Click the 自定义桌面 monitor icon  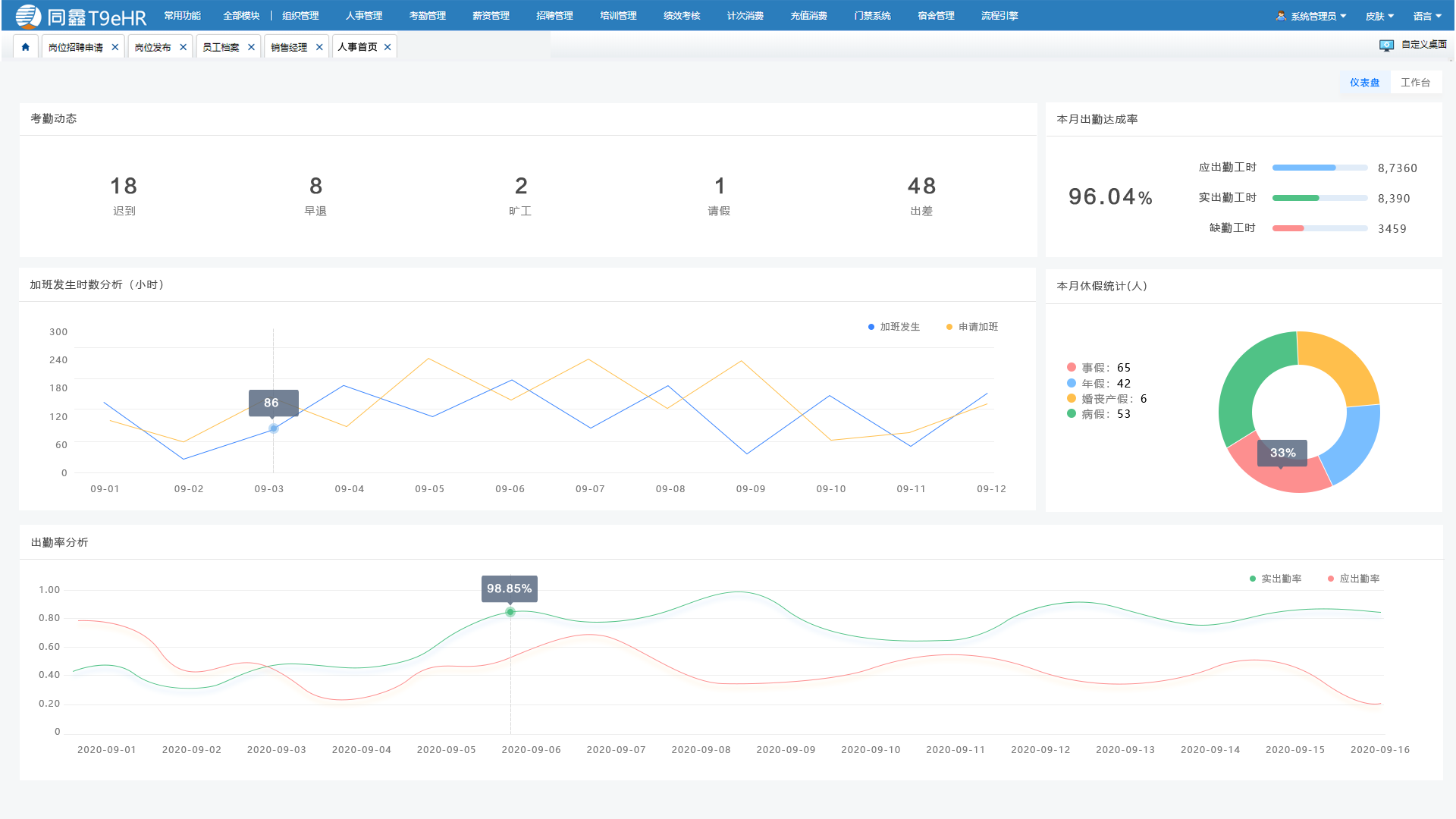(1386, 45)
